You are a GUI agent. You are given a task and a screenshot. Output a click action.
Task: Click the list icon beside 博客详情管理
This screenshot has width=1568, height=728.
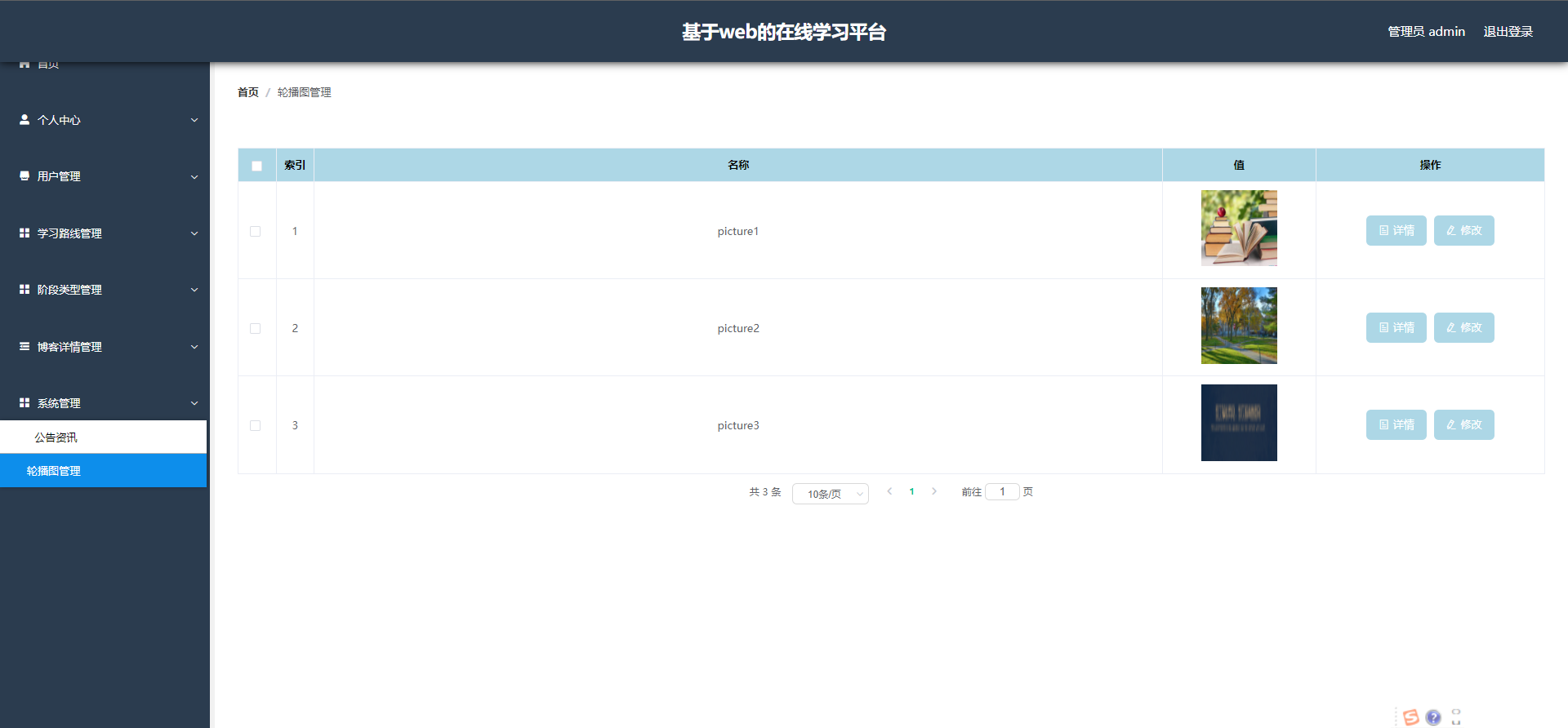24,346
